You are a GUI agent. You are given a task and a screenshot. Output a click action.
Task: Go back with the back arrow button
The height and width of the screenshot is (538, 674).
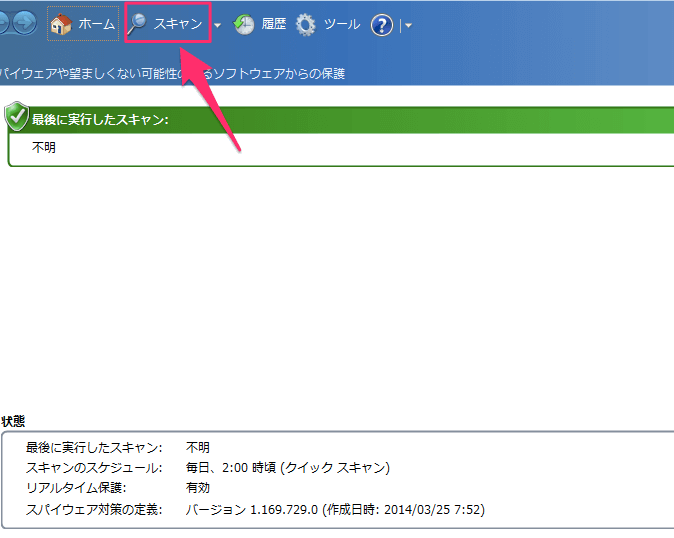click(x=4, y=25)
